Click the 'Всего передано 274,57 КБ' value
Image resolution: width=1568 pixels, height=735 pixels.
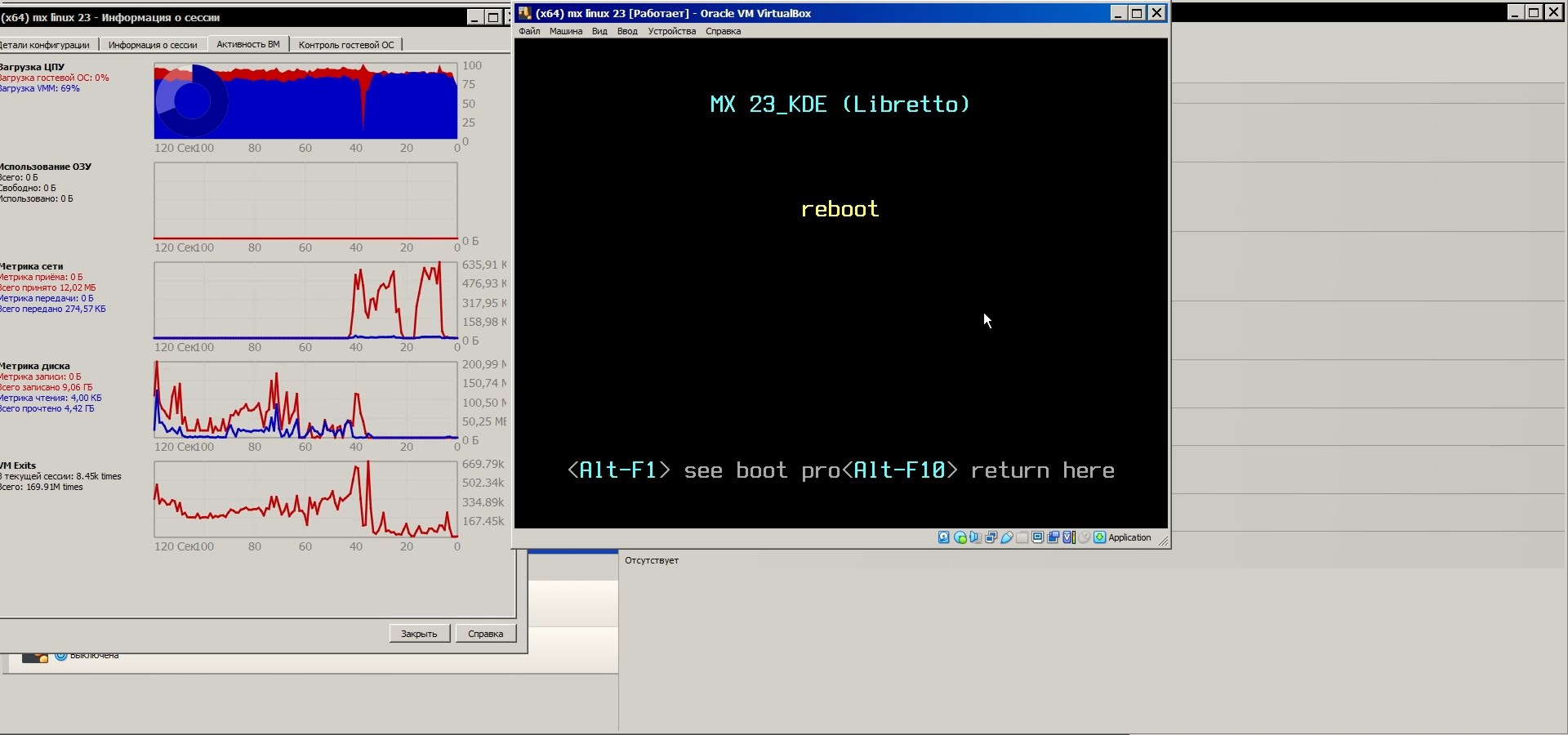tap(53, 309)
